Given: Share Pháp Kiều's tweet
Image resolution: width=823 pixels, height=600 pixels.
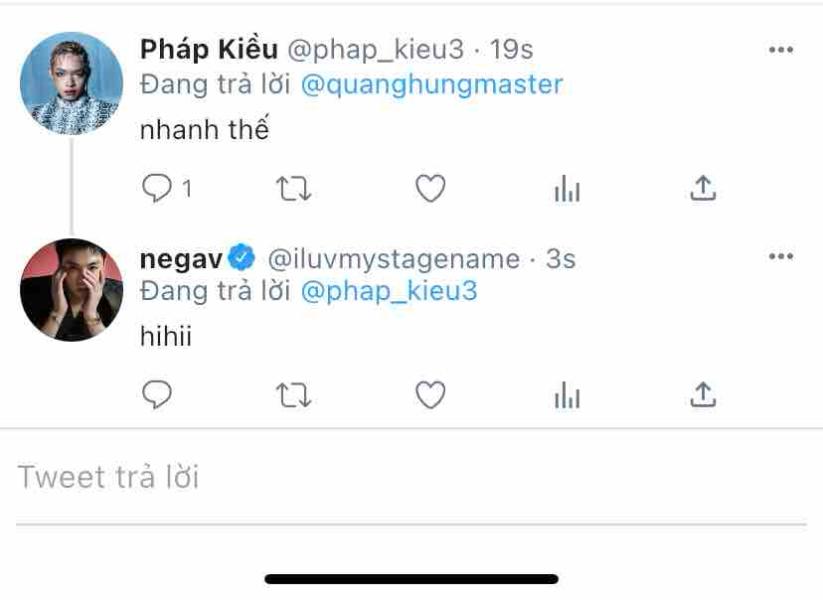Looking at the screenshot, I should pyautogui.click(x=704, y=187).
